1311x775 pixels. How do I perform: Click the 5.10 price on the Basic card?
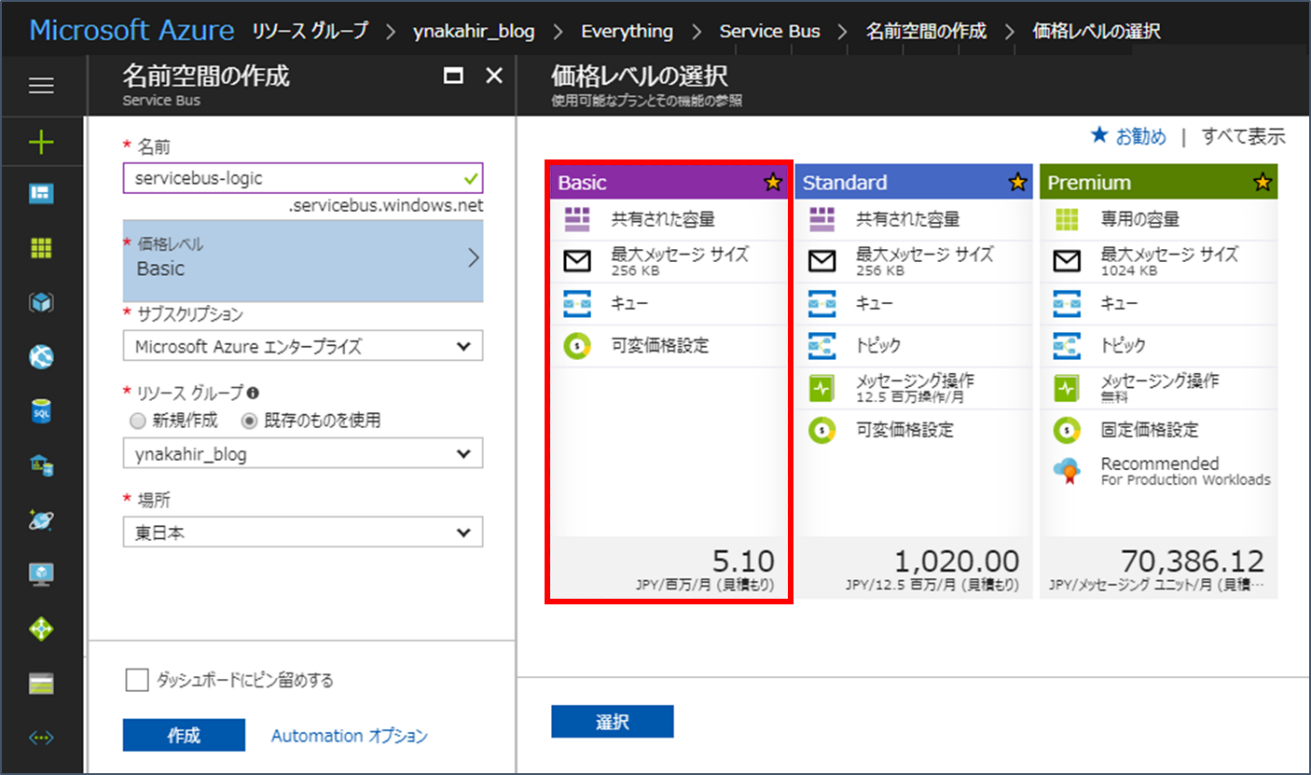pyautogui.click(x=743, y=561)
